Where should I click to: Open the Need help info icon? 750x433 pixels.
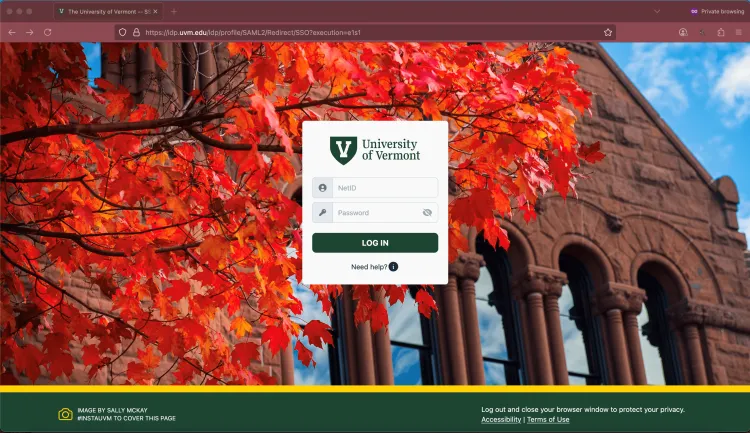[393, 267]
